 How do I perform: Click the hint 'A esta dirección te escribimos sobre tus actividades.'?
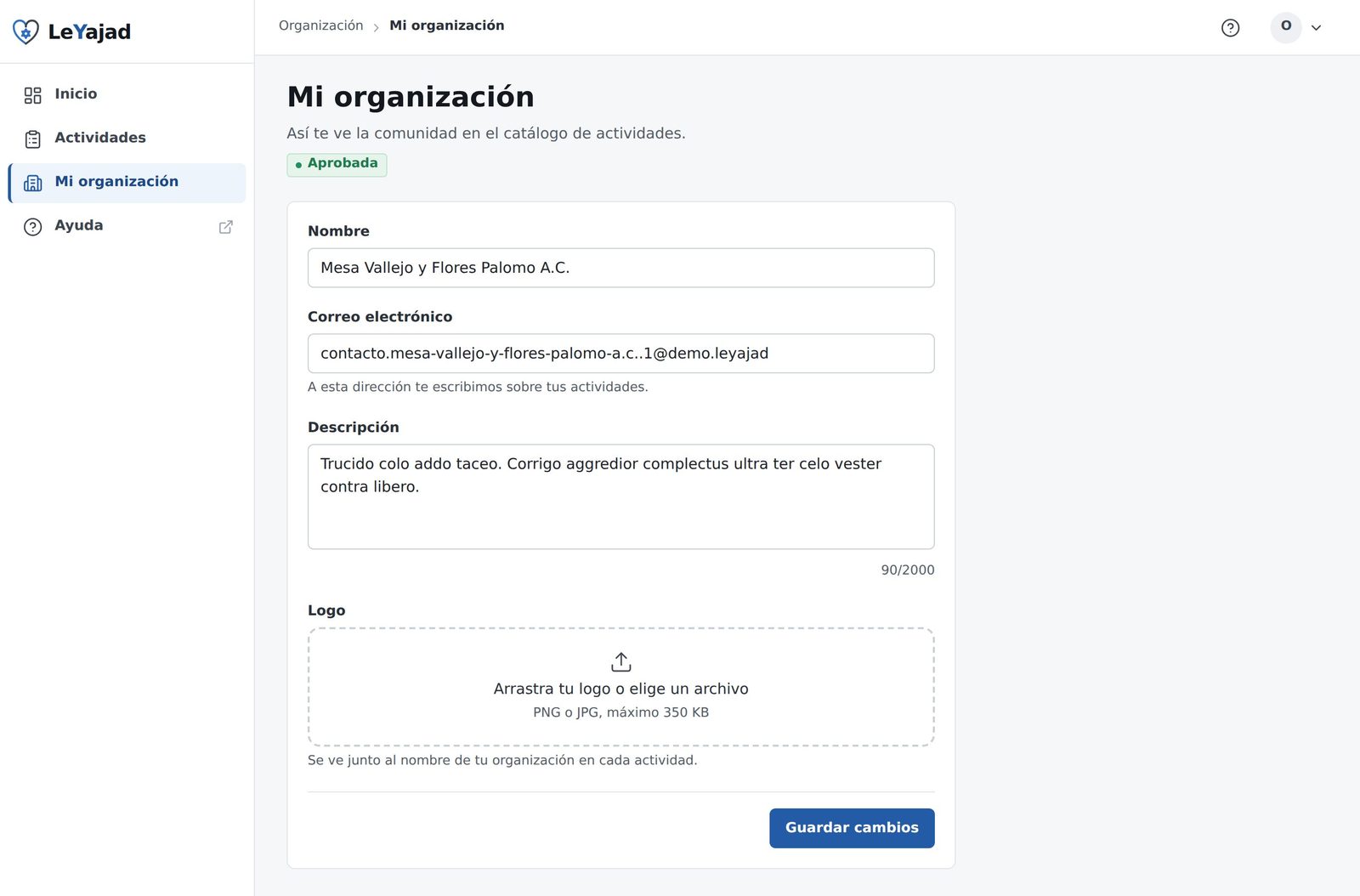[x=478, y=387]
